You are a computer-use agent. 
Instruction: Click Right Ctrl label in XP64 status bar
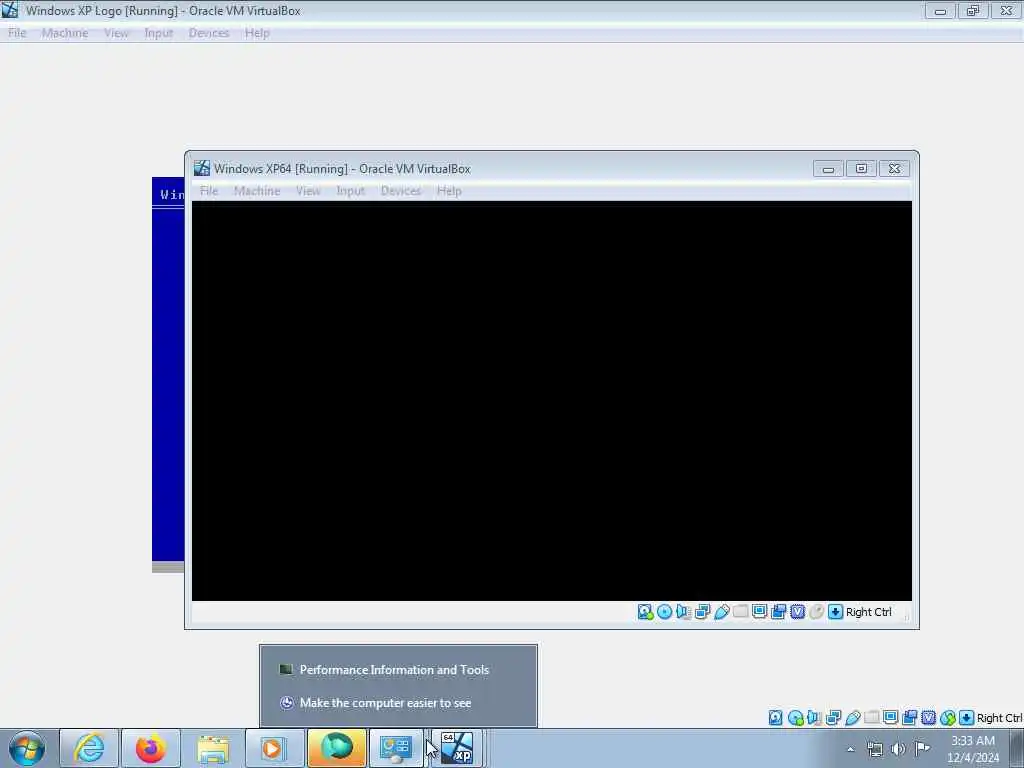click(869, 612)
